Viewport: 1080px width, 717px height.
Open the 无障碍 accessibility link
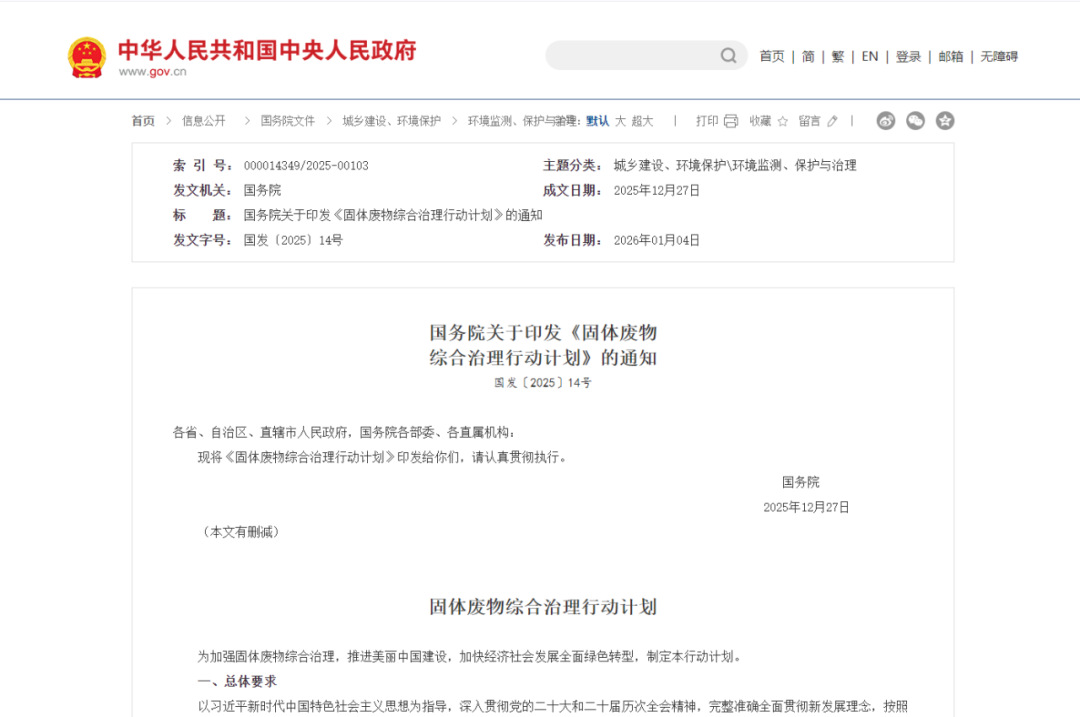pyautogui.click(x=997, y=56)
